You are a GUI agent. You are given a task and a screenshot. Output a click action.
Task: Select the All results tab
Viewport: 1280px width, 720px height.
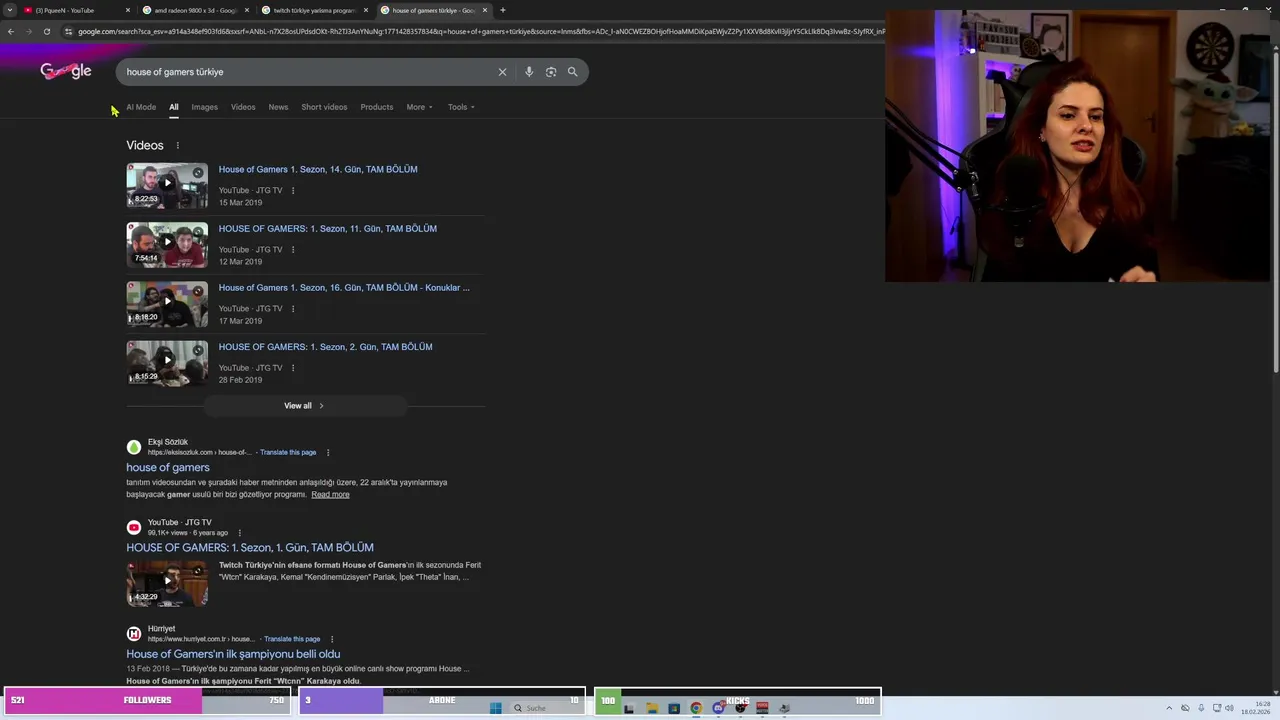coord(174,107)
